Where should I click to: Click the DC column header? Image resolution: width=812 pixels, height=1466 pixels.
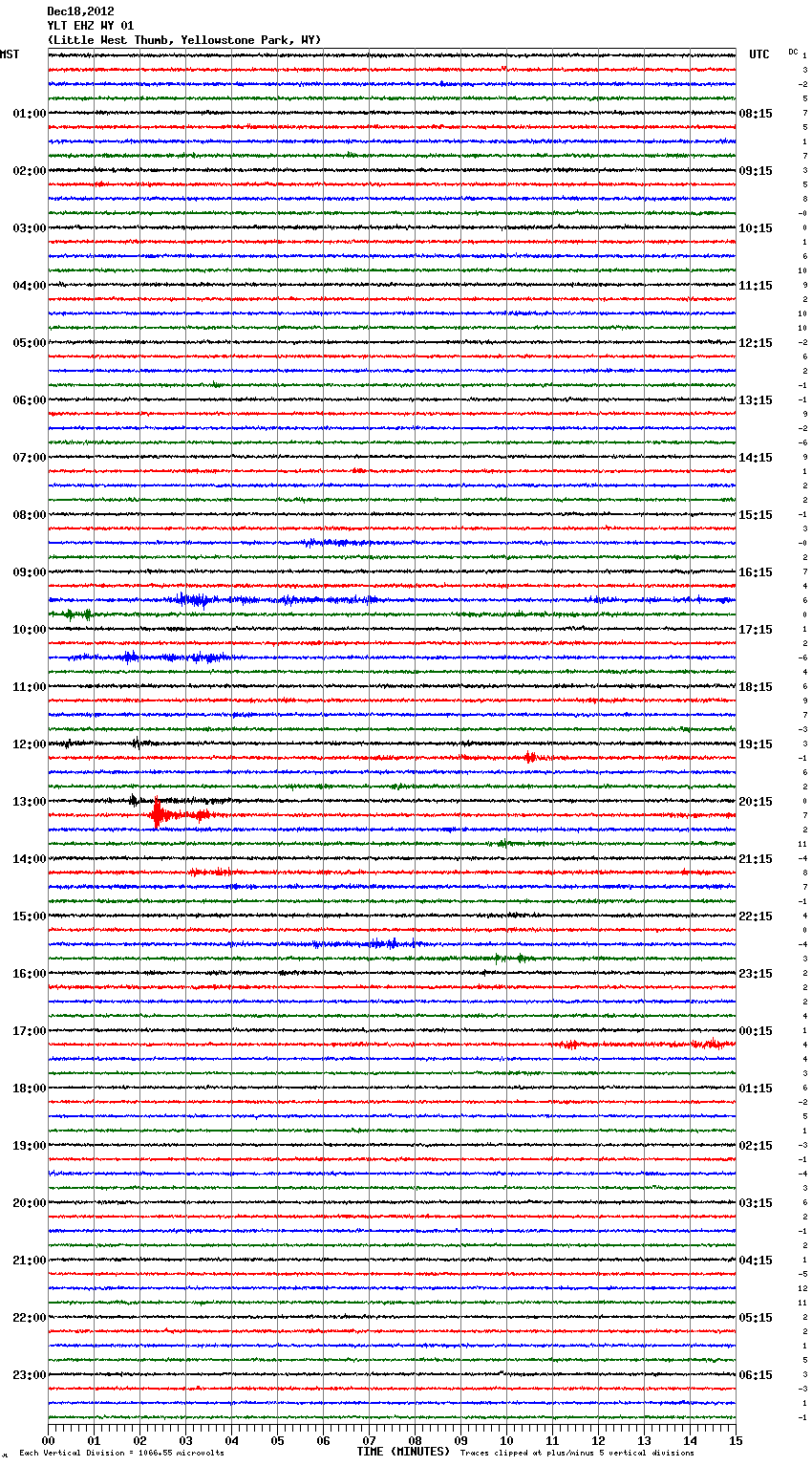point(793,52)
